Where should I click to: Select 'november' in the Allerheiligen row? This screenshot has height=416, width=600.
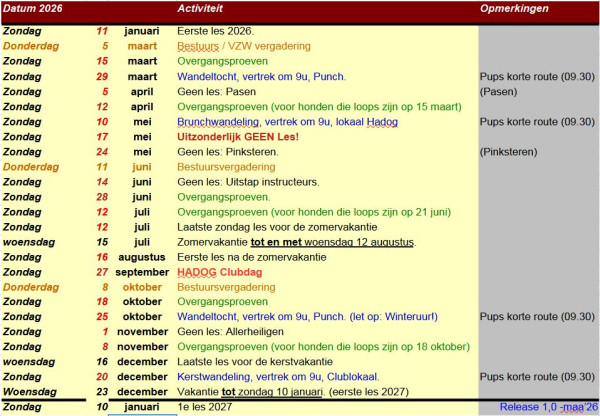[x=143, y=332]
